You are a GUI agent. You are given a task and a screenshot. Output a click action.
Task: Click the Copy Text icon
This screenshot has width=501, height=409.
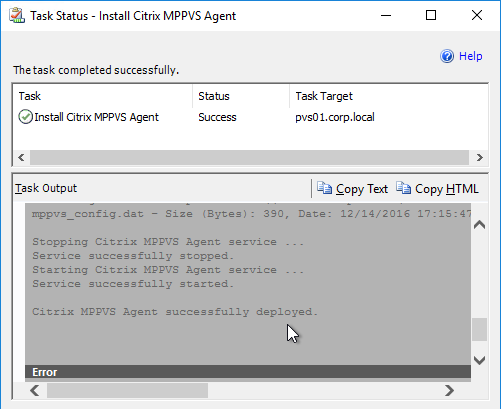tap(324, 188)
